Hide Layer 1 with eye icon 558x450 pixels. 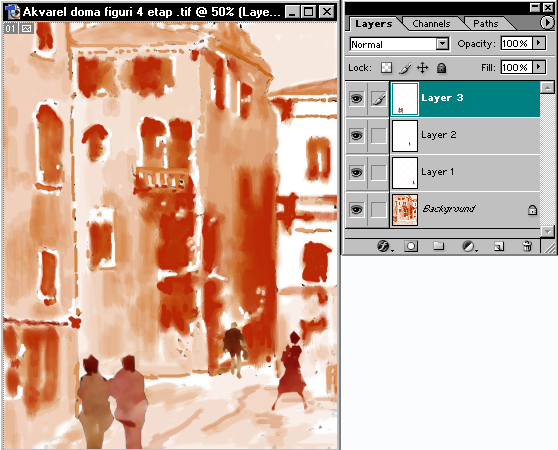(356, 173)
